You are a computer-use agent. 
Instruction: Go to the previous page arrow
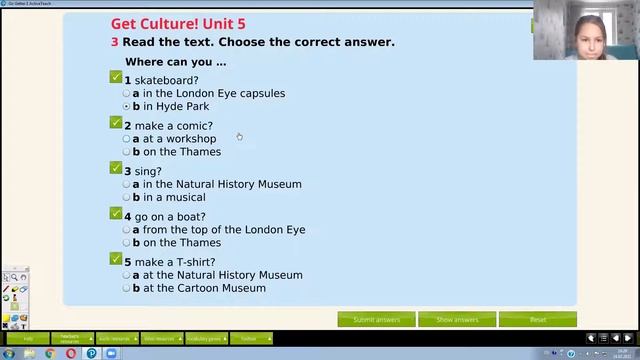[x=616, y=338]
